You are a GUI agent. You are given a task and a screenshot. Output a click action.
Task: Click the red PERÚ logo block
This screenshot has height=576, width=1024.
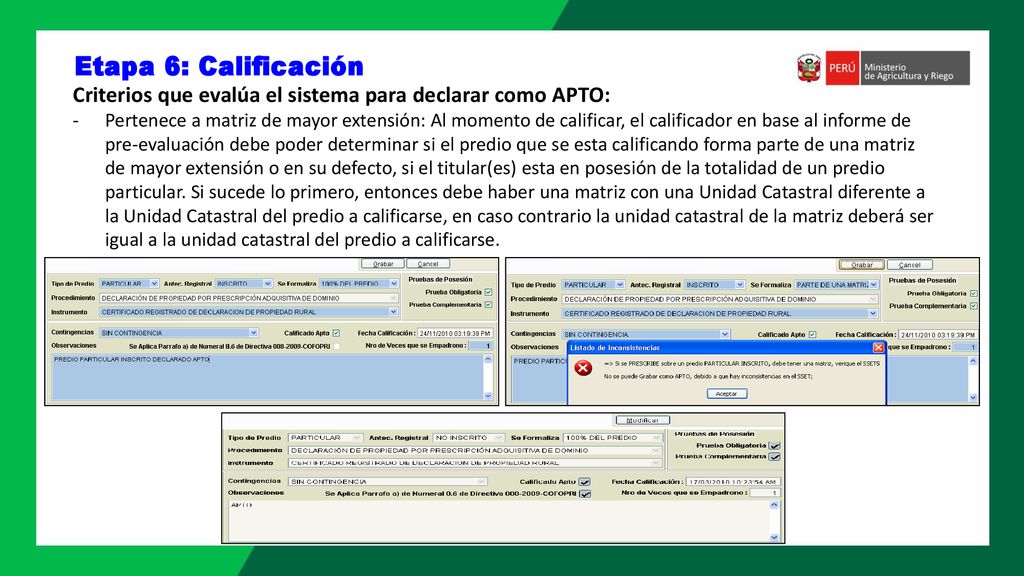pos(842,68)
